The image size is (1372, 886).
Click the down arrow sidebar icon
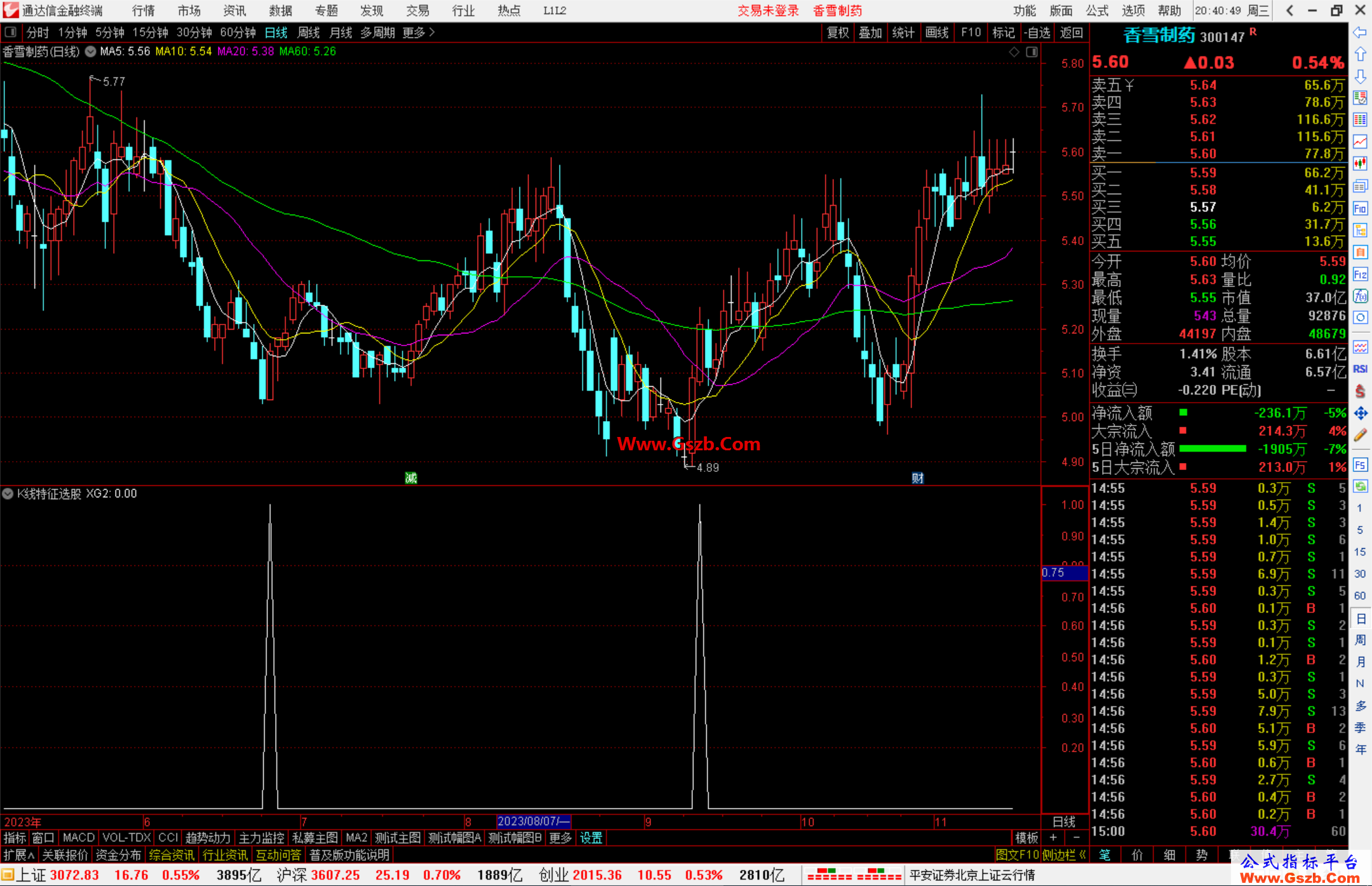1360,76
